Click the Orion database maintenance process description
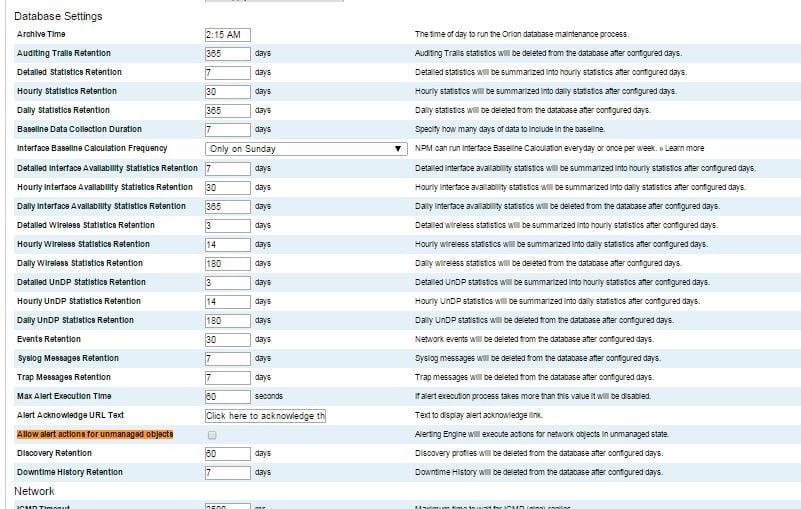The image size is (801, 509). point(522,34)
